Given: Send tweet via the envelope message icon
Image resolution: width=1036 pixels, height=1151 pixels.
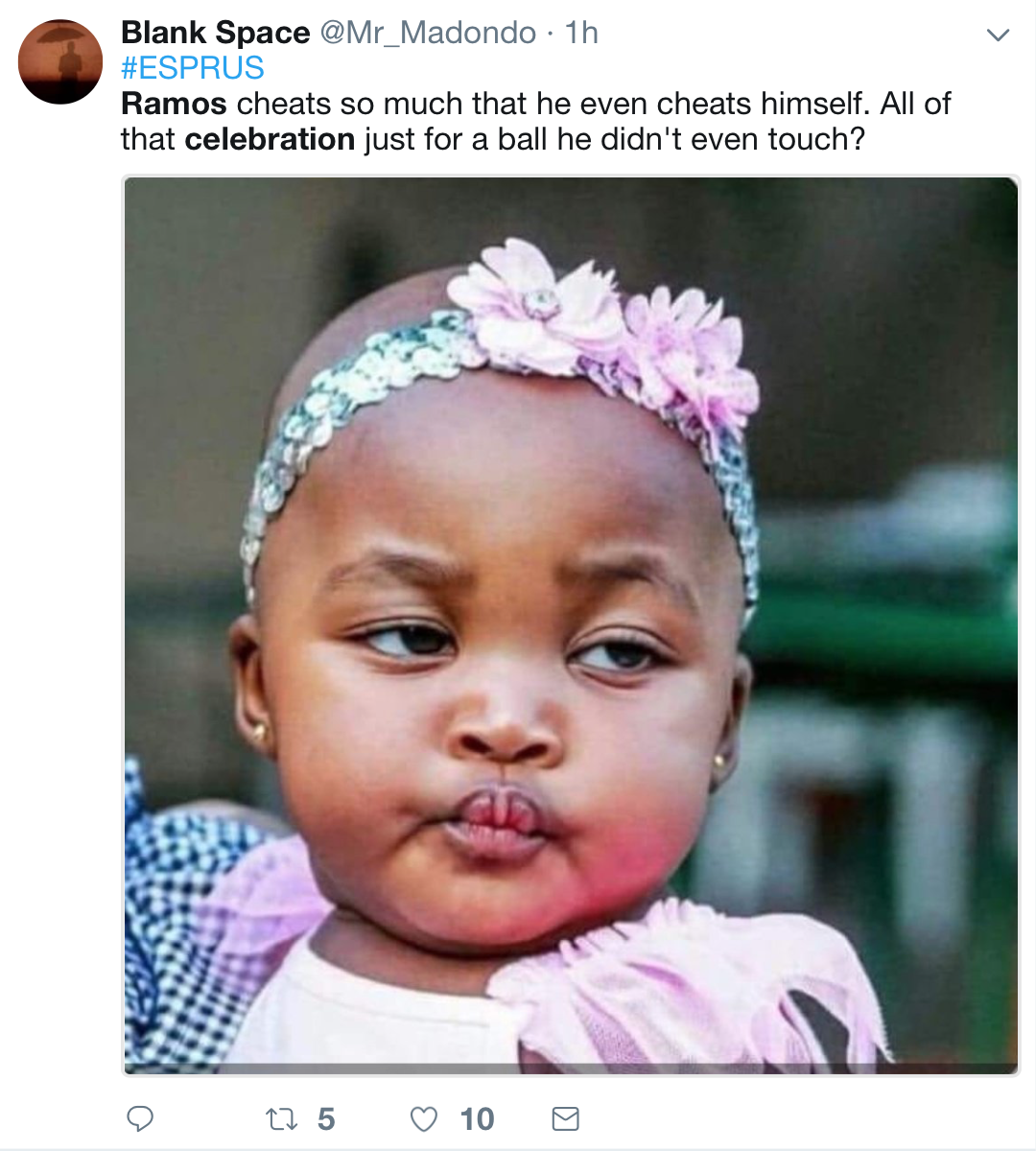Looking at the screenshot, I should tap(566, 1118).
